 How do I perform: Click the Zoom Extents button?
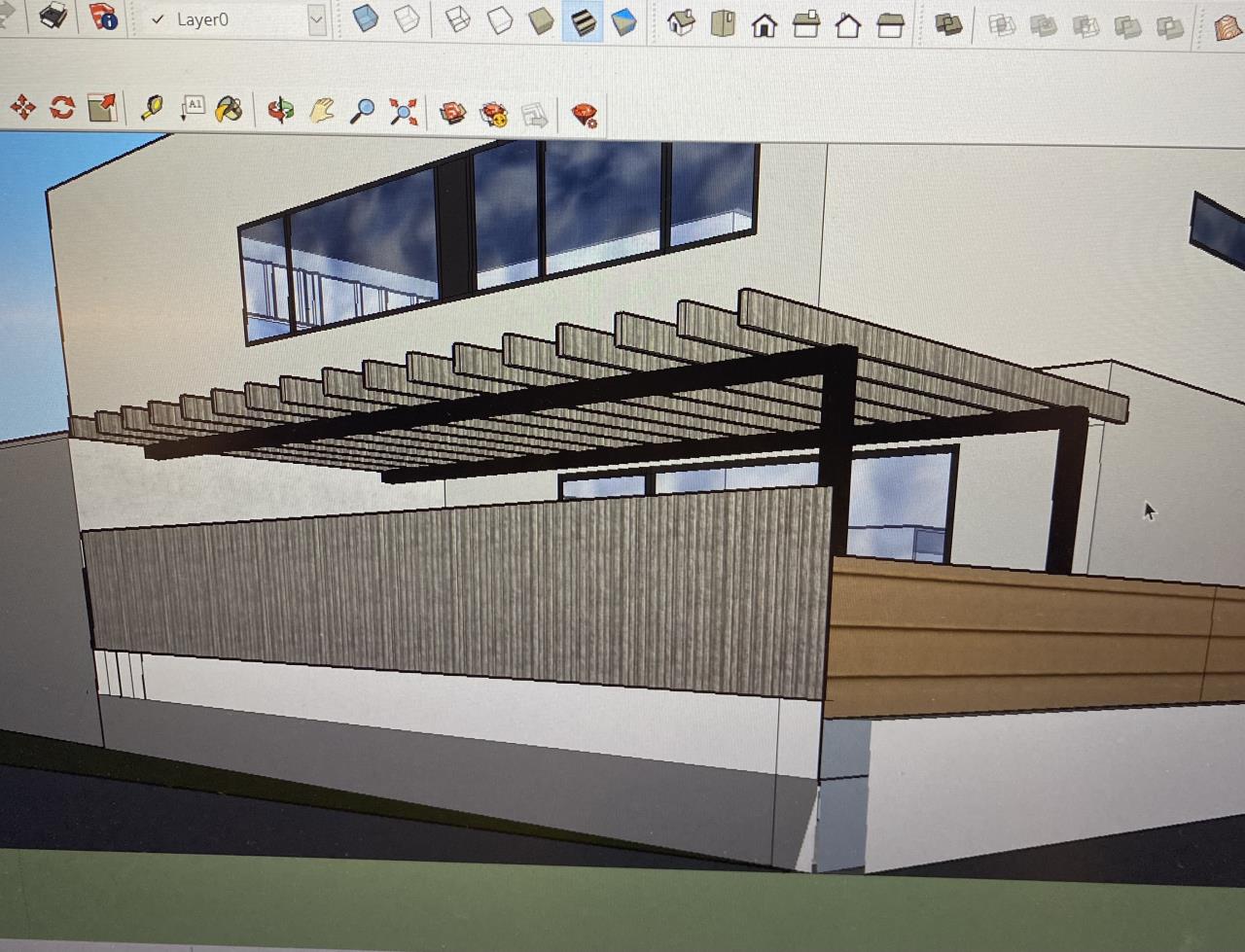403,112
